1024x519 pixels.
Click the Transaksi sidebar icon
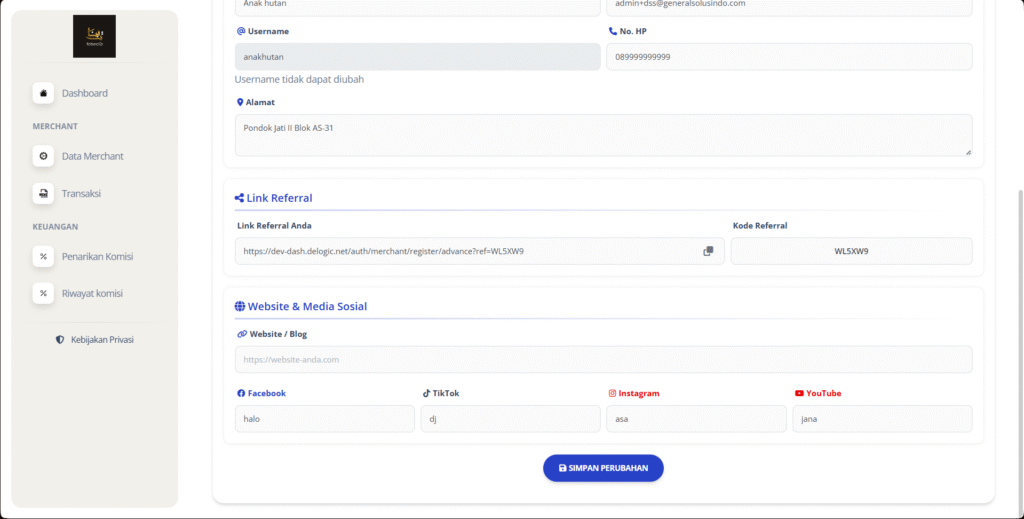click(x=43, y=193)
